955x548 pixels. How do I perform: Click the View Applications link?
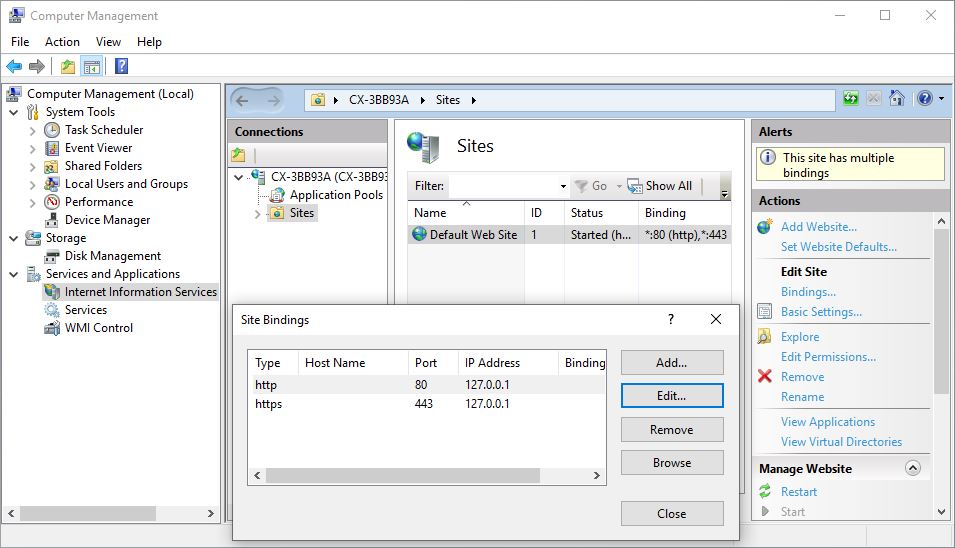coord(828,421)
